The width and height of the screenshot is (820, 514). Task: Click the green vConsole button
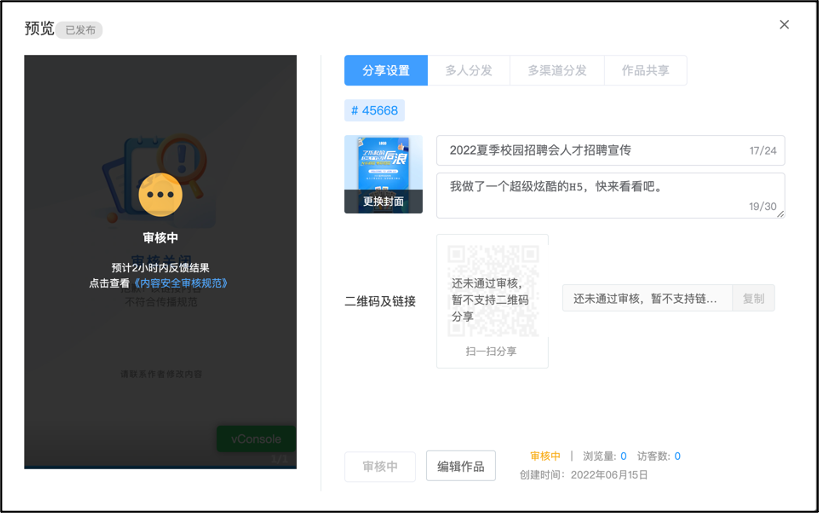pyautogui.click(x=256, y=439)
